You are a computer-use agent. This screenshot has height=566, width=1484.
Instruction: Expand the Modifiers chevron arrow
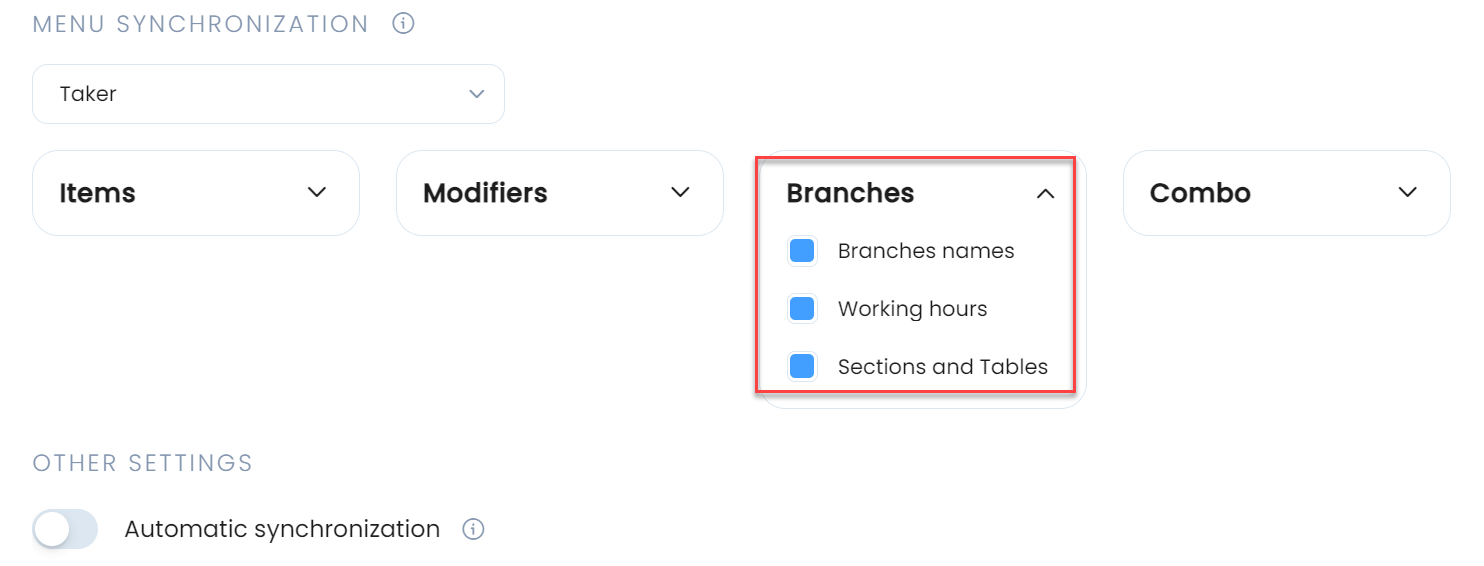[681, 192]
